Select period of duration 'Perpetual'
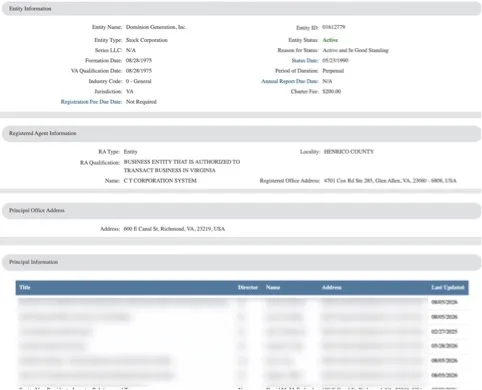This screenshot has height=390, width=482. 333,71
